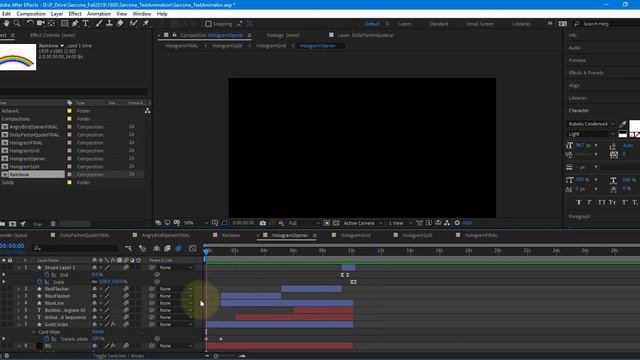Click the Draft 3D icon in timeline
Viewport: 640px width, 360px height.
(142, 248)
